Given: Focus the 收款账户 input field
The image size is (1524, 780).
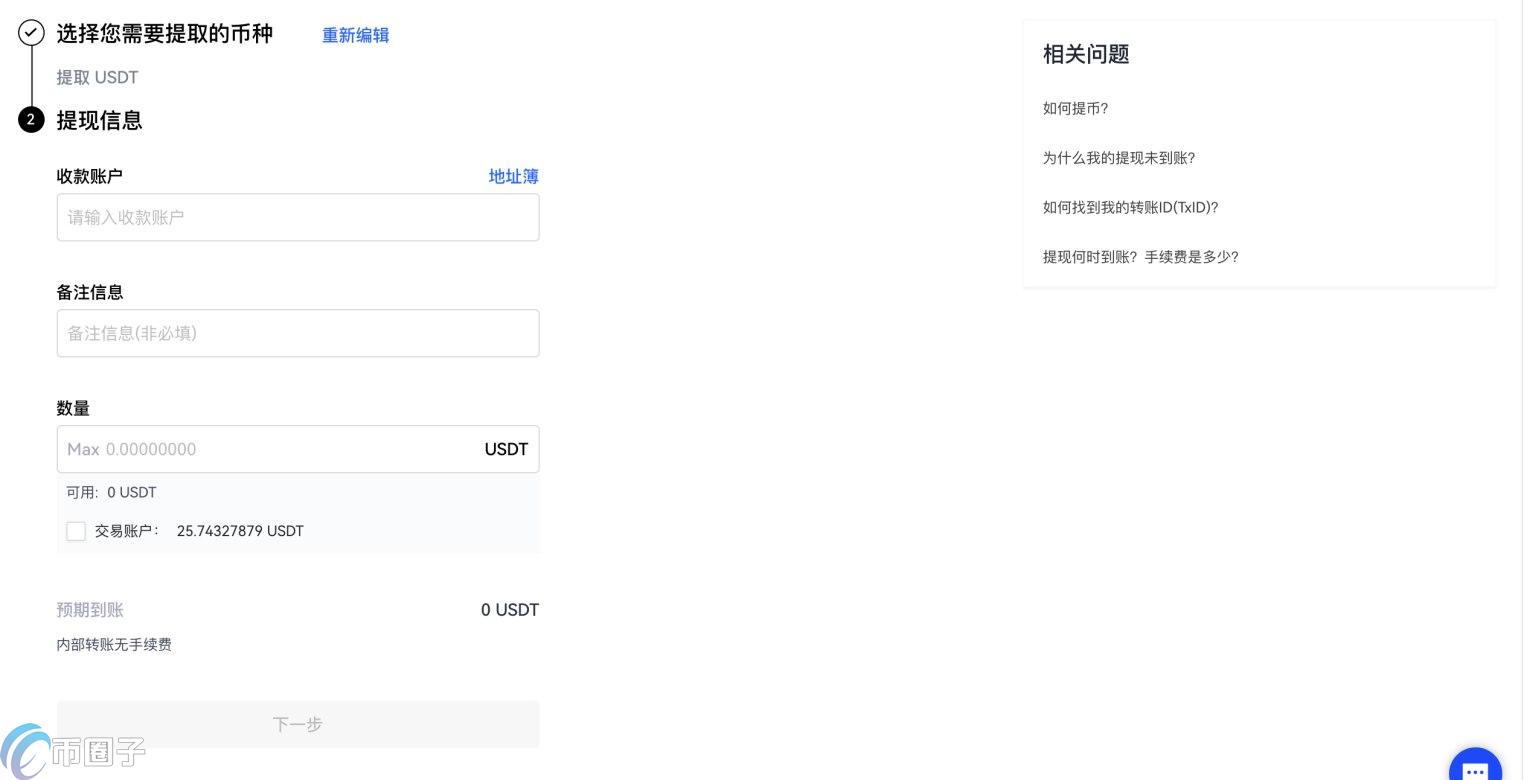Looking at the screenshot, I should [297, 217].
